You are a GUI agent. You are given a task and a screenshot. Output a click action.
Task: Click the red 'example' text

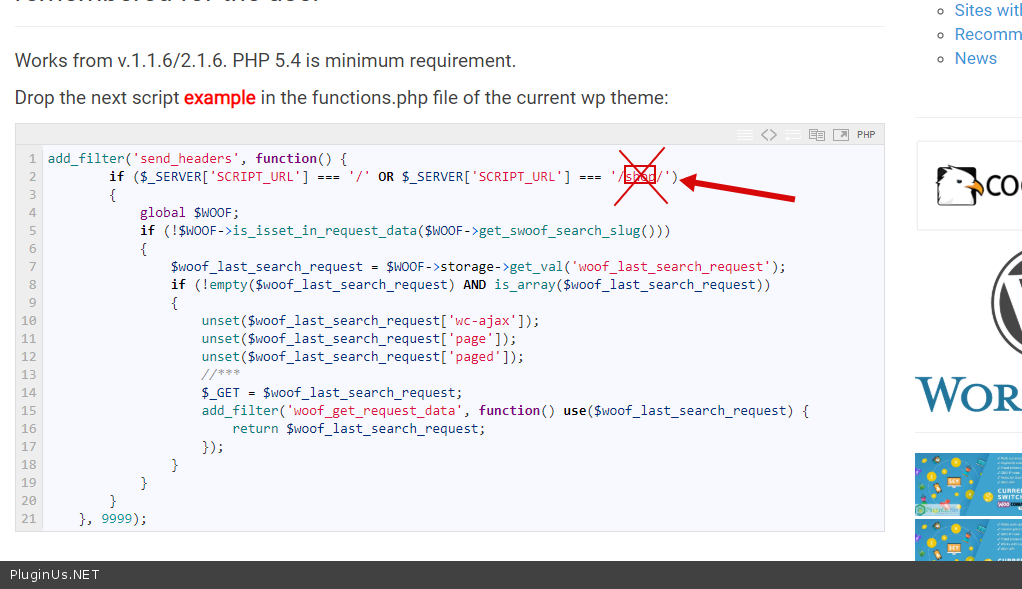tap(220, 98)
